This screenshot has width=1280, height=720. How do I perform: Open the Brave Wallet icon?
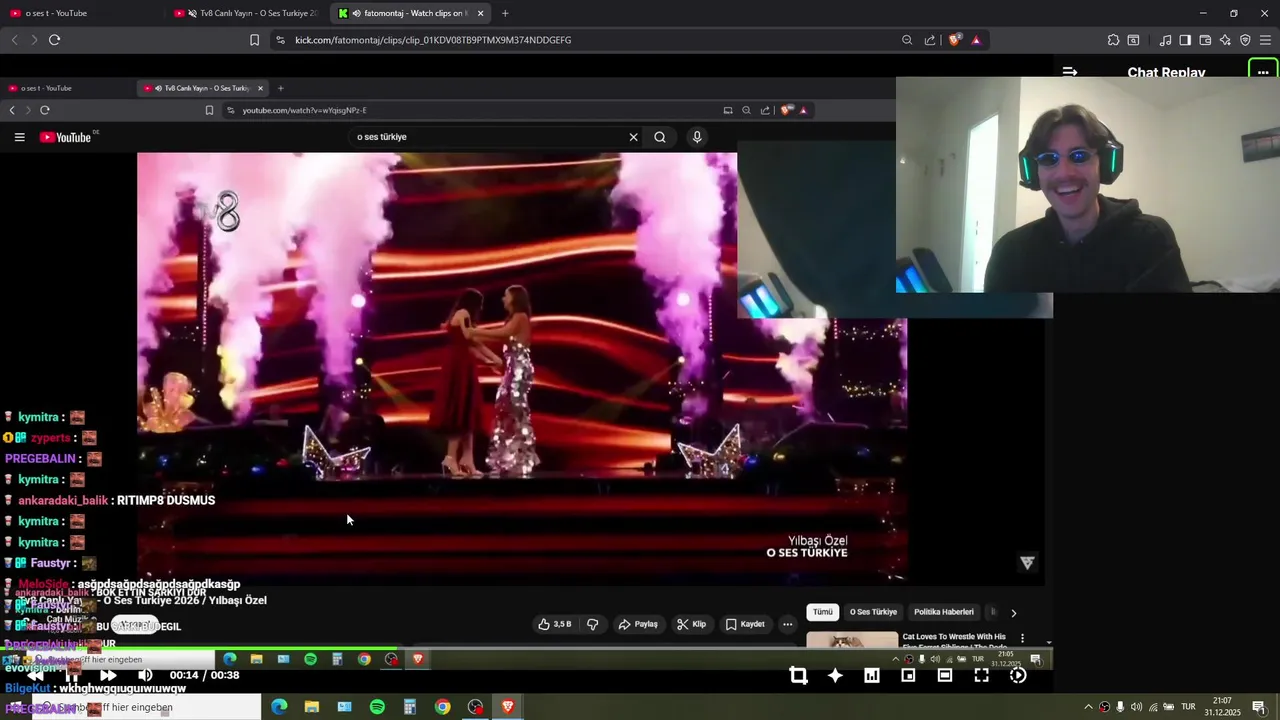[1205, 40]
